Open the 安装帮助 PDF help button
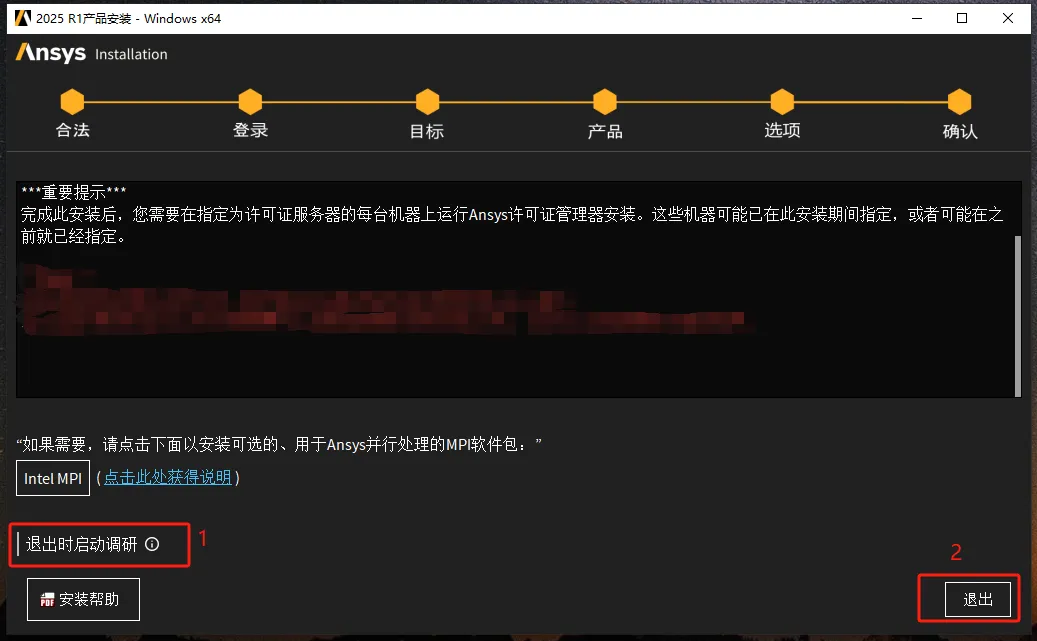This screenshot has width=1037, height=641. (83, 599)
